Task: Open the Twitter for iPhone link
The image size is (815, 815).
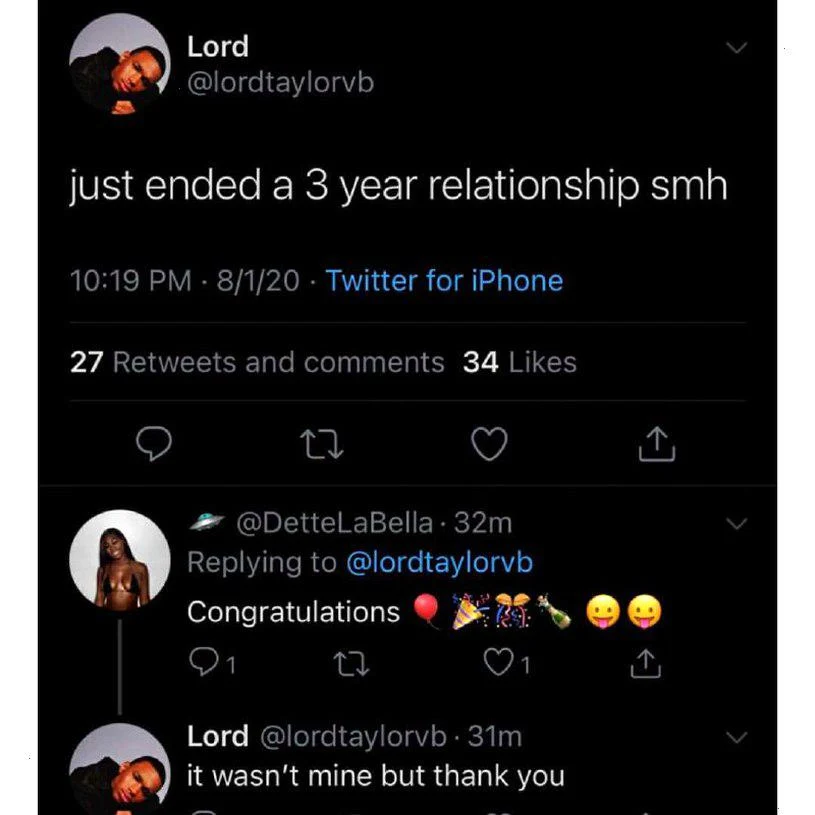Action: (x=444, y=281)
